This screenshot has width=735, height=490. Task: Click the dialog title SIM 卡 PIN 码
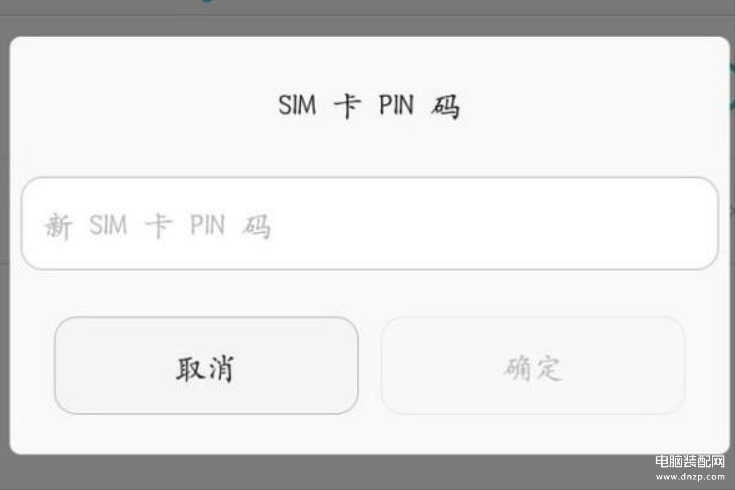[368, 106]
